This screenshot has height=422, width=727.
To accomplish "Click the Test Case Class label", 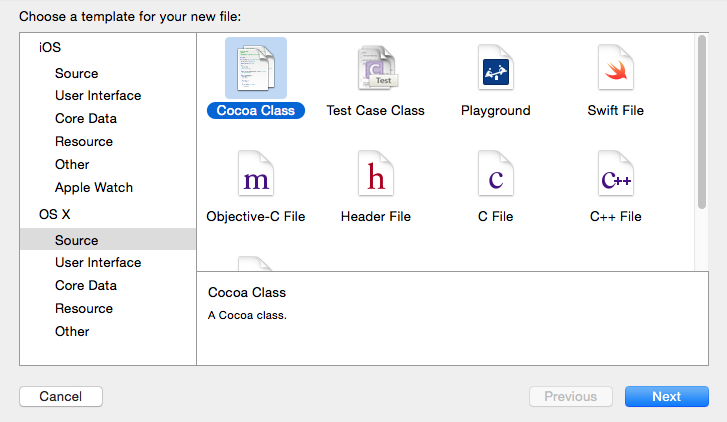I will pos(376,110).
